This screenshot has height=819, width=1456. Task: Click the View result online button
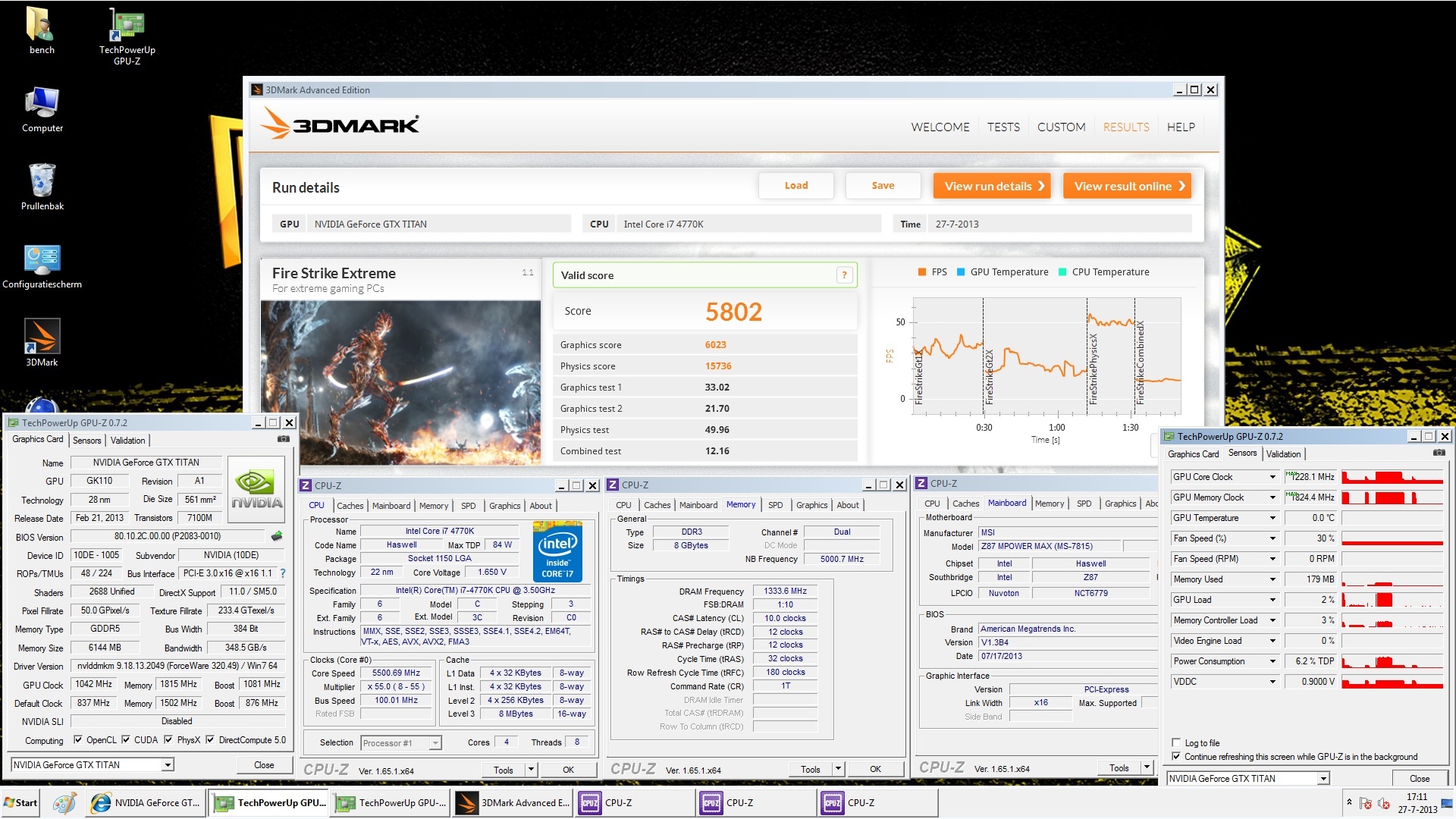pos(1127,186)
